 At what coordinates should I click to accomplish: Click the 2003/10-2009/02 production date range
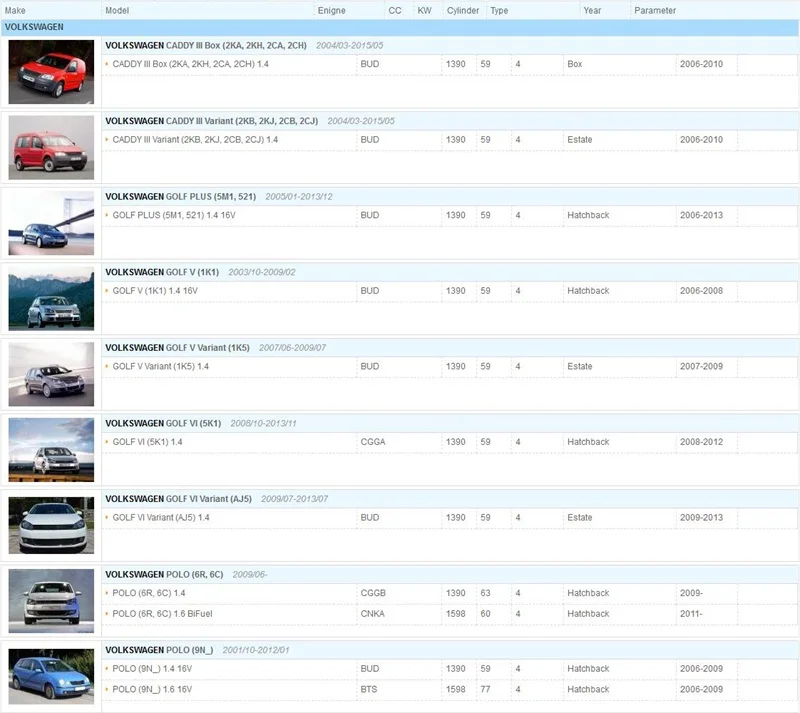(x=262, y=272)
